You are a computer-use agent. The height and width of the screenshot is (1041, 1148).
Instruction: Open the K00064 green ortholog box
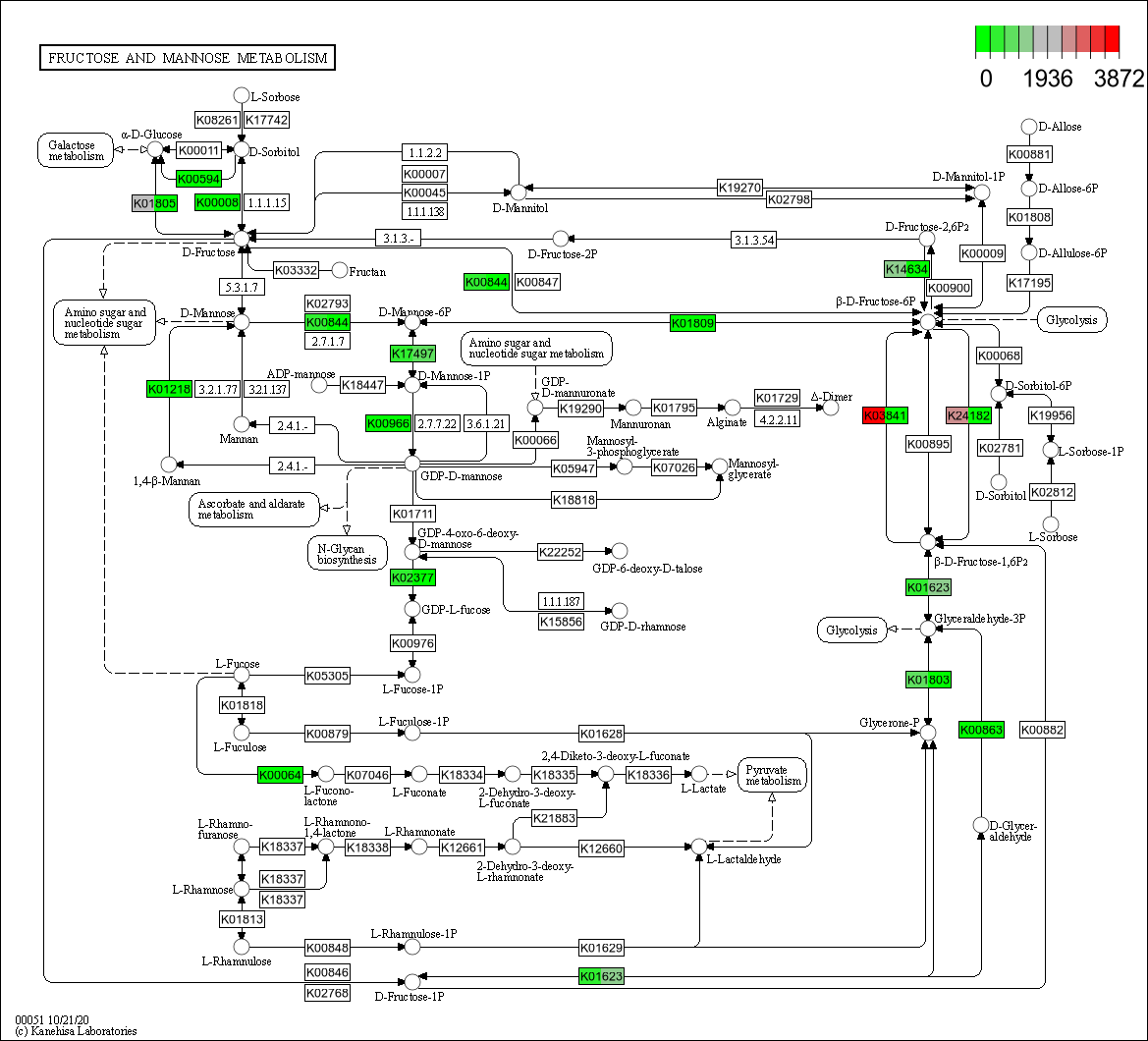[281, 775]
